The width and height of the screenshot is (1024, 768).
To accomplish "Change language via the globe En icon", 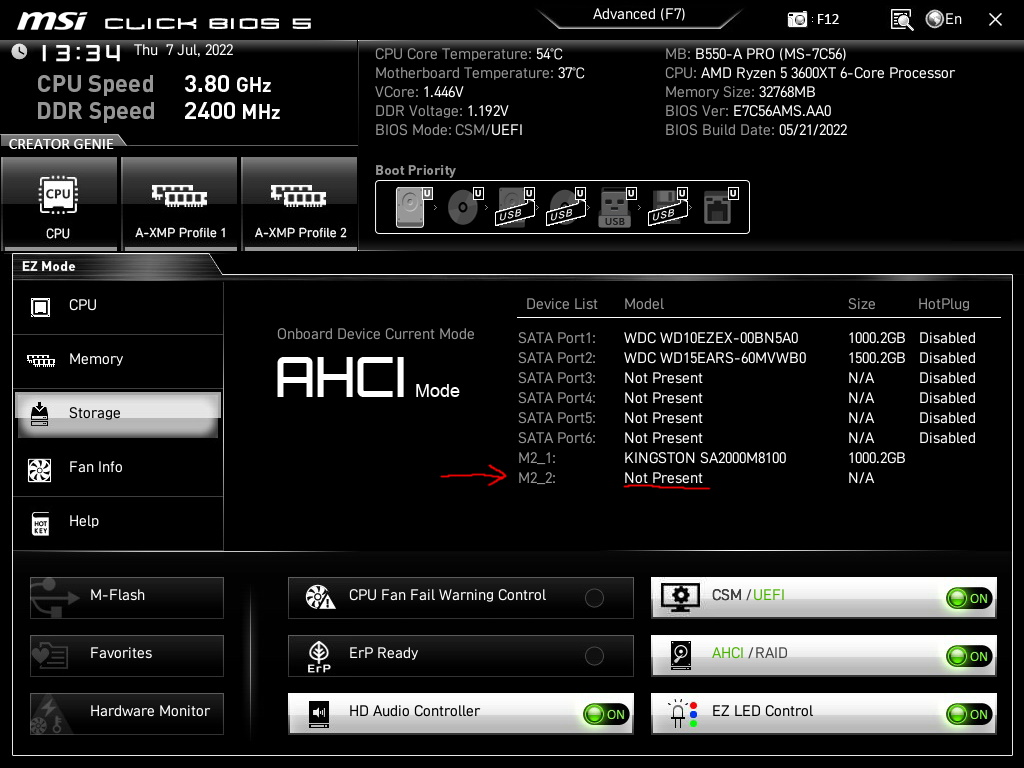I will pos(944,19).
